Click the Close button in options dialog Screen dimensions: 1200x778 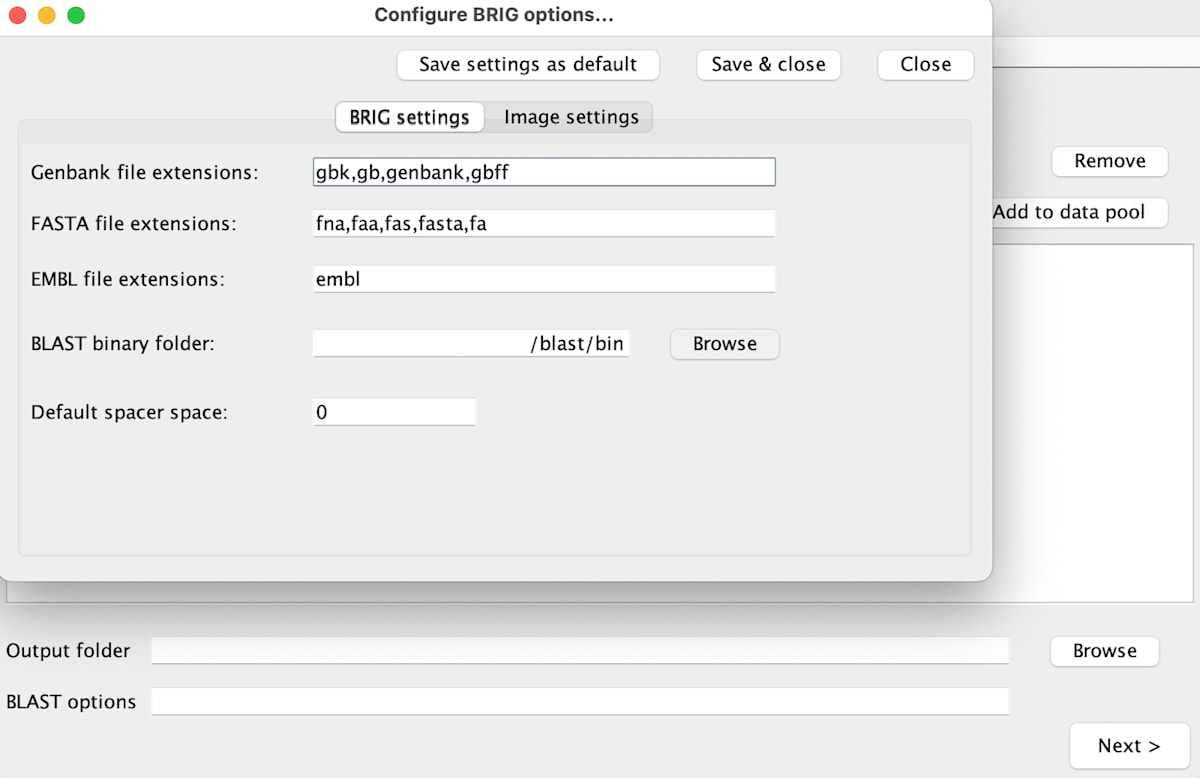point(925,64)
